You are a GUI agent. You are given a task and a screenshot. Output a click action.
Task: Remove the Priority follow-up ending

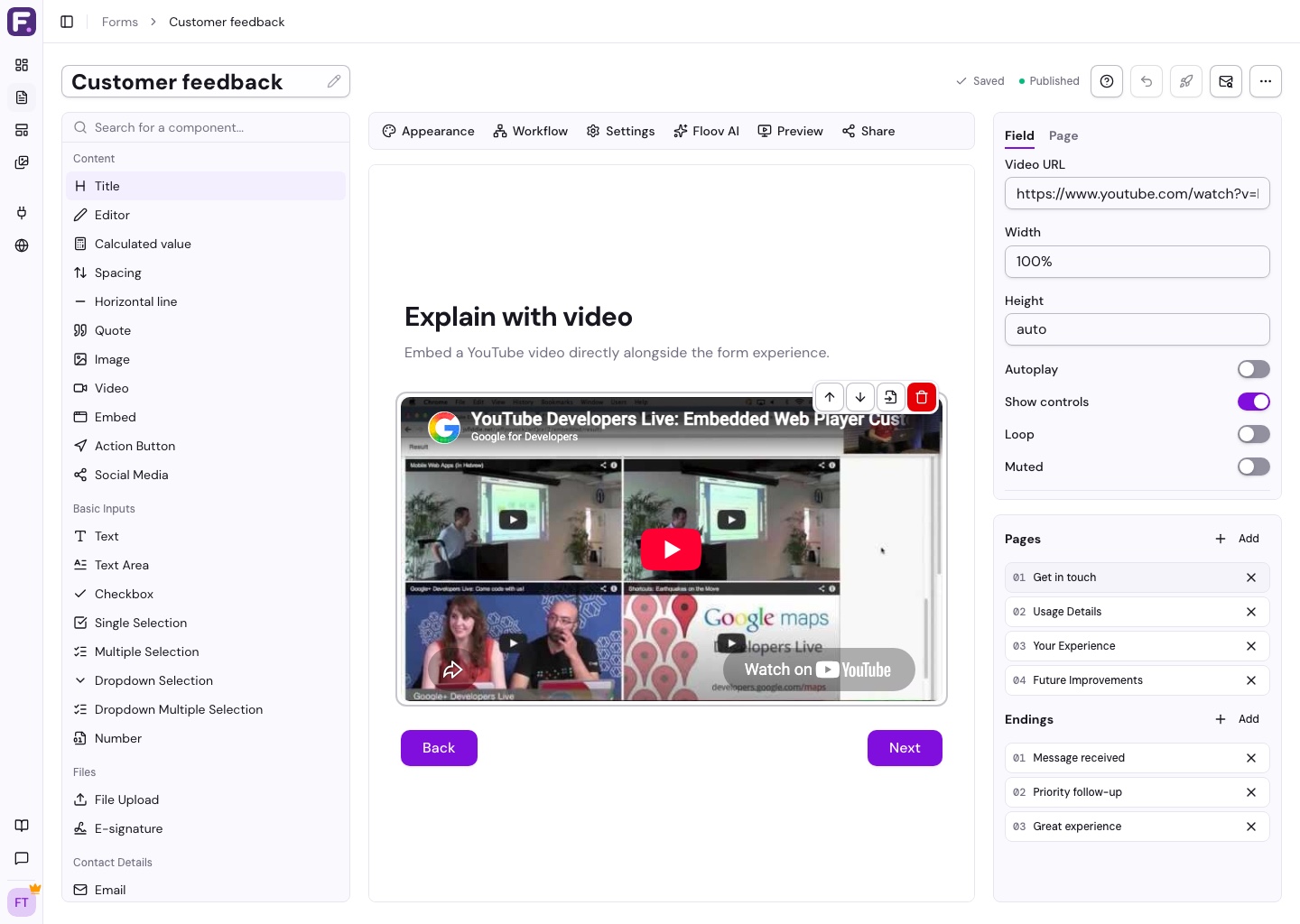[1251, 792]
